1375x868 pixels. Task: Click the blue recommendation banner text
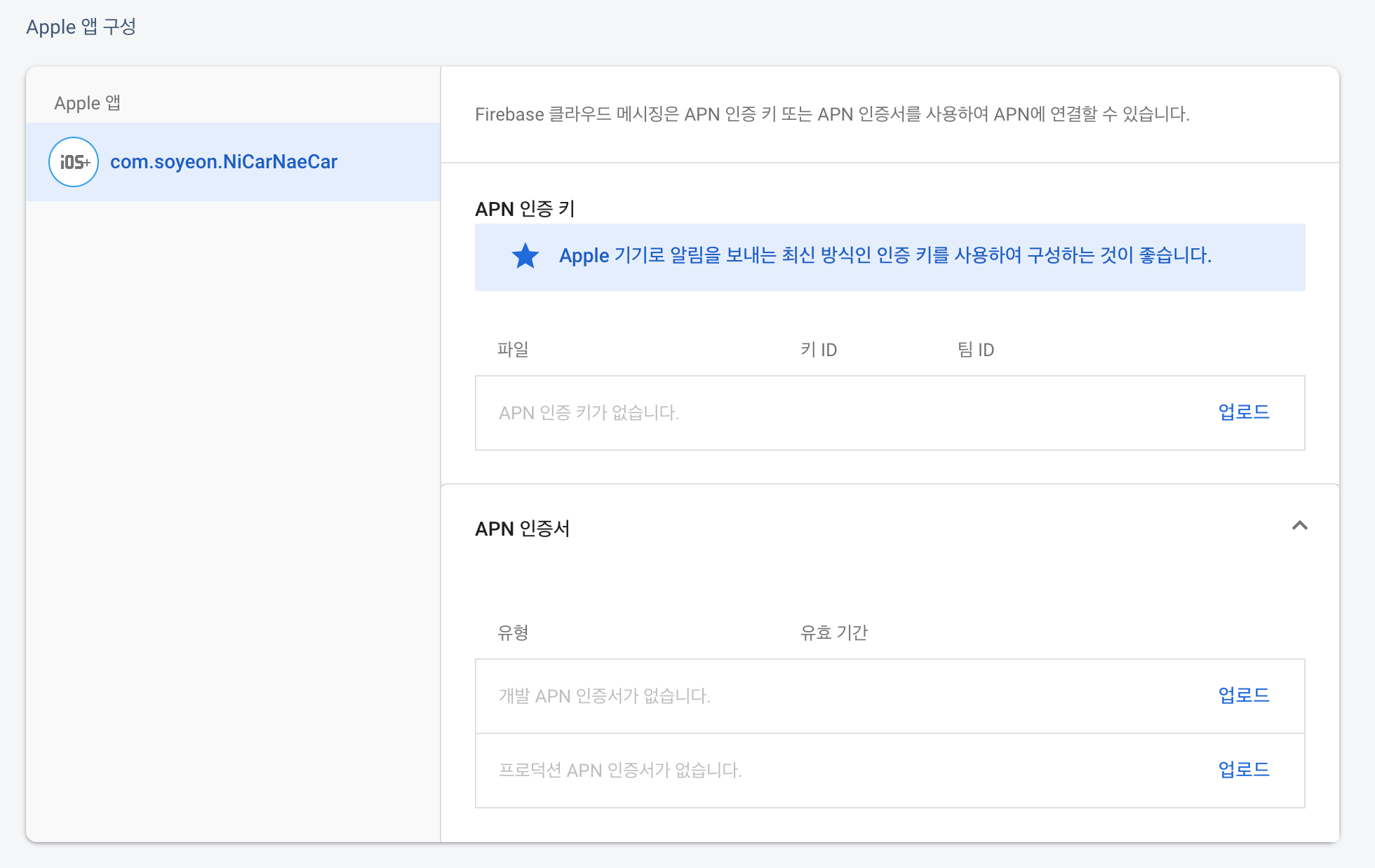(x=885, y=256)
